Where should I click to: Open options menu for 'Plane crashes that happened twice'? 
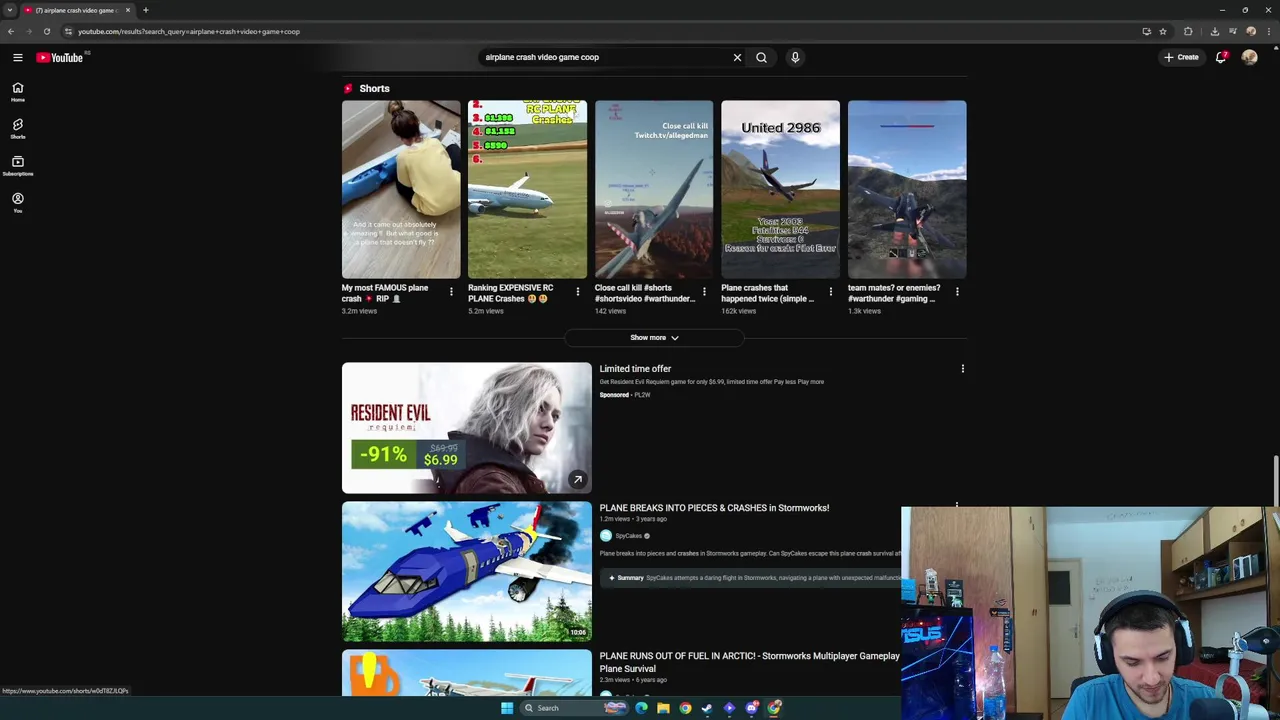pos(830,292)
